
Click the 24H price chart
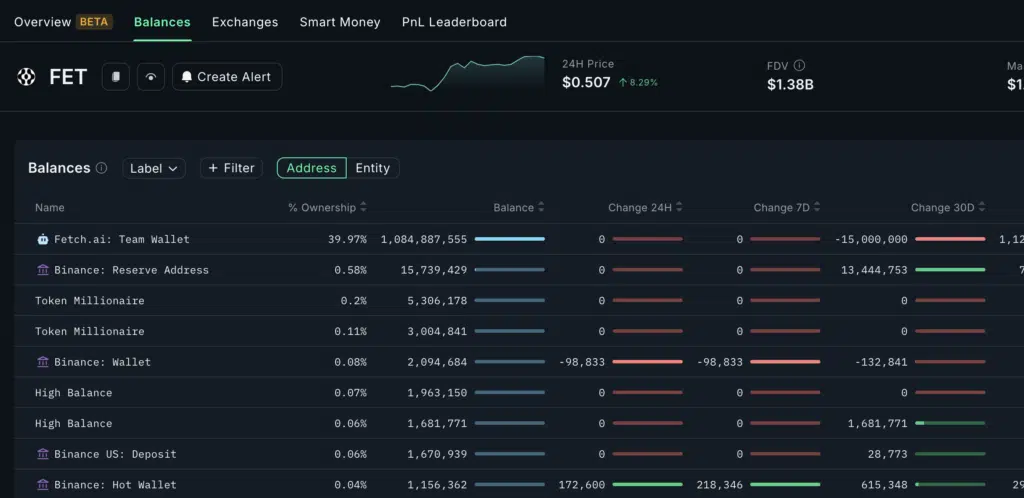pos(467,74)
